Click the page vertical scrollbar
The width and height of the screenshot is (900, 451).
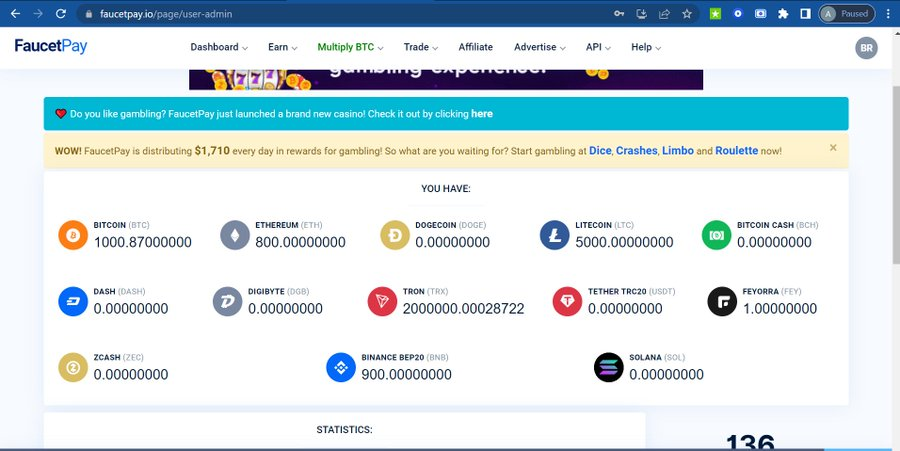click(x=895, y=175)
